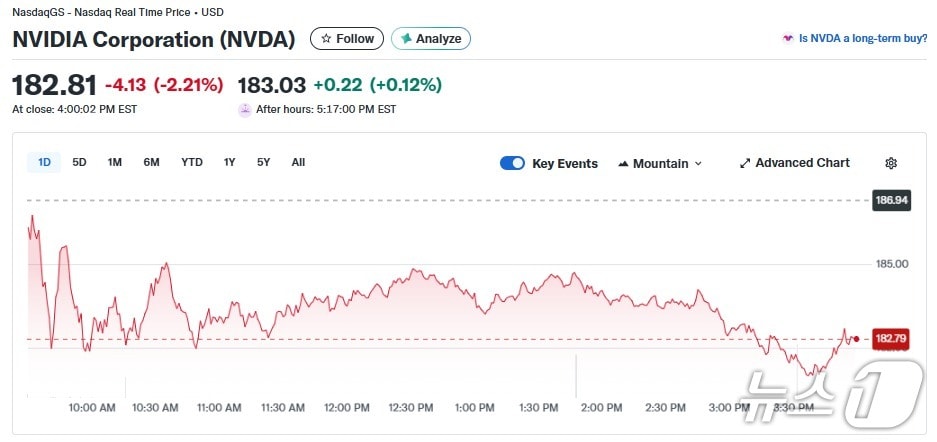937x442 pixels.
Task: Choose the YTD range tab
Action: pos(192,162)
